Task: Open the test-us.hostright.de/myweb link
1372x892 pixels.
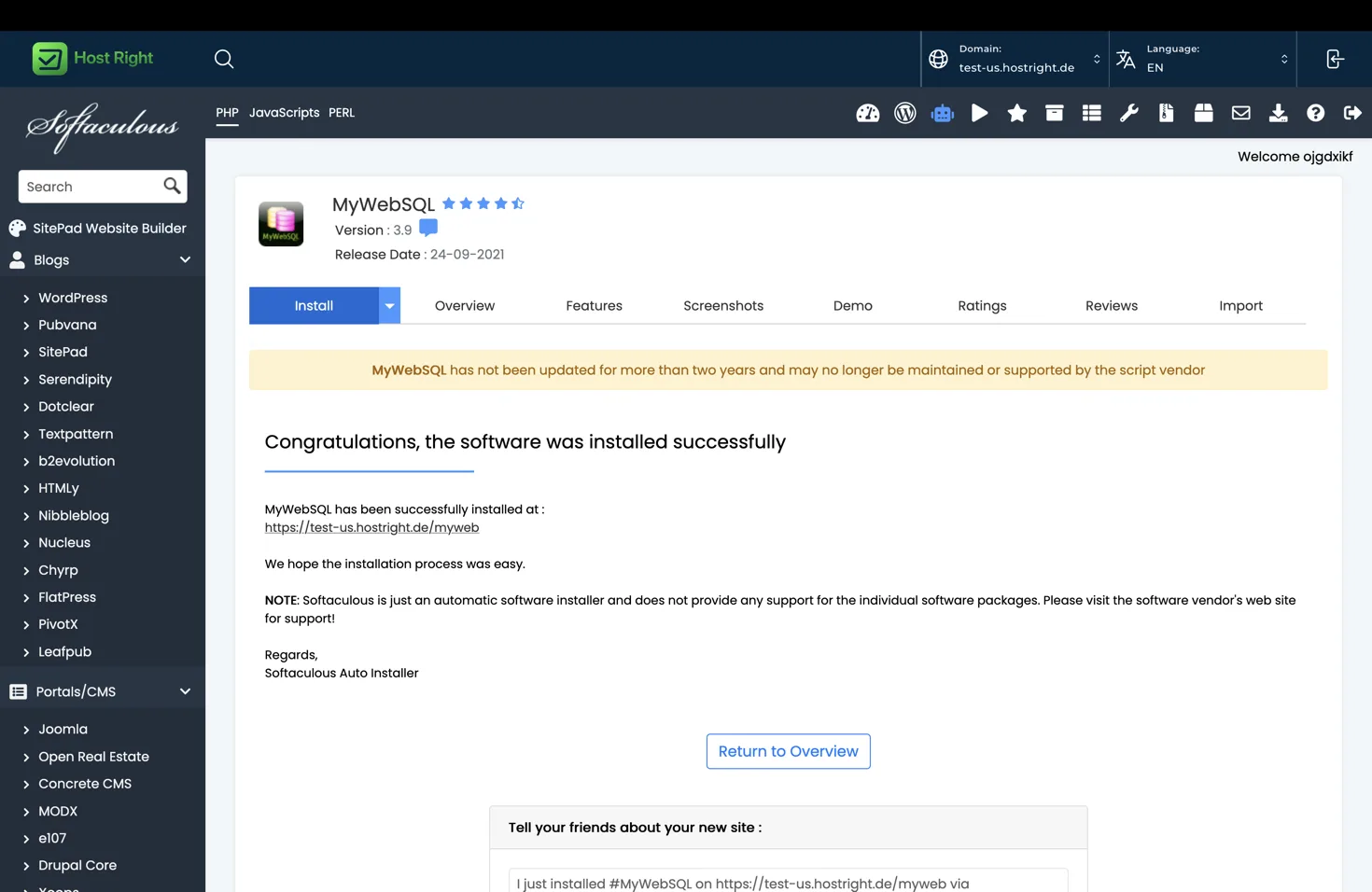Action: click(x=371, y=527)
